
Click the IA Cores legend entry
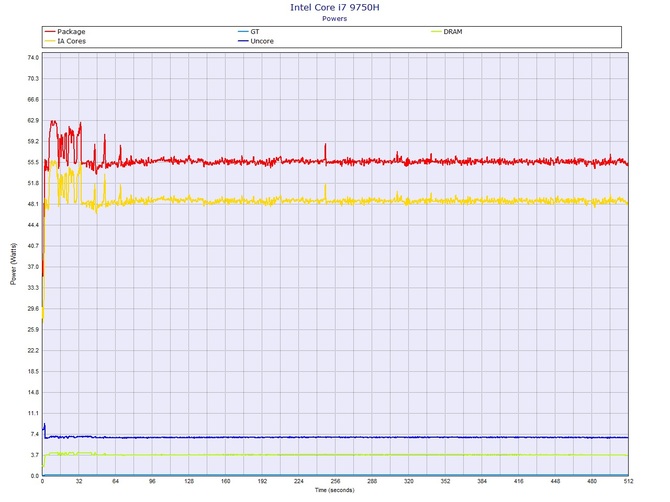(x=65, y=41)
